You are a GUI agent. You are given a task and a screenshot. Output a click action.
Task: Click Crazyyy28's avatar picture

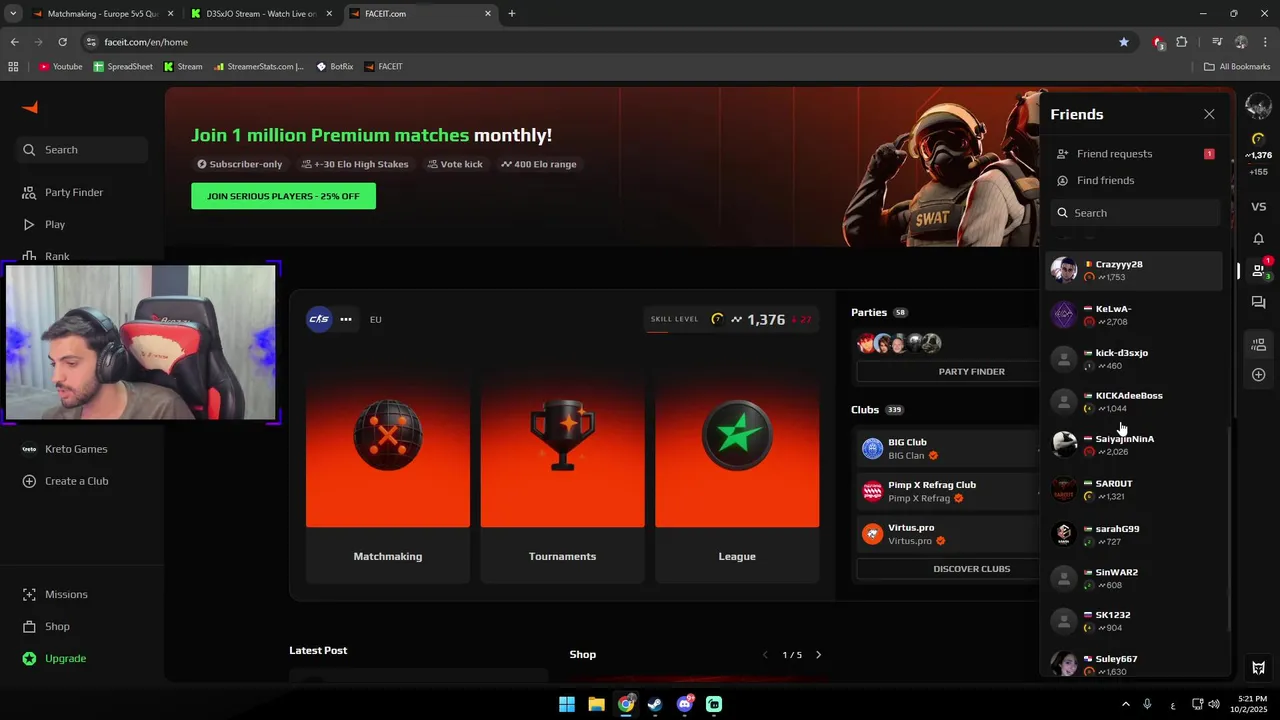[x=1064, y=270]
